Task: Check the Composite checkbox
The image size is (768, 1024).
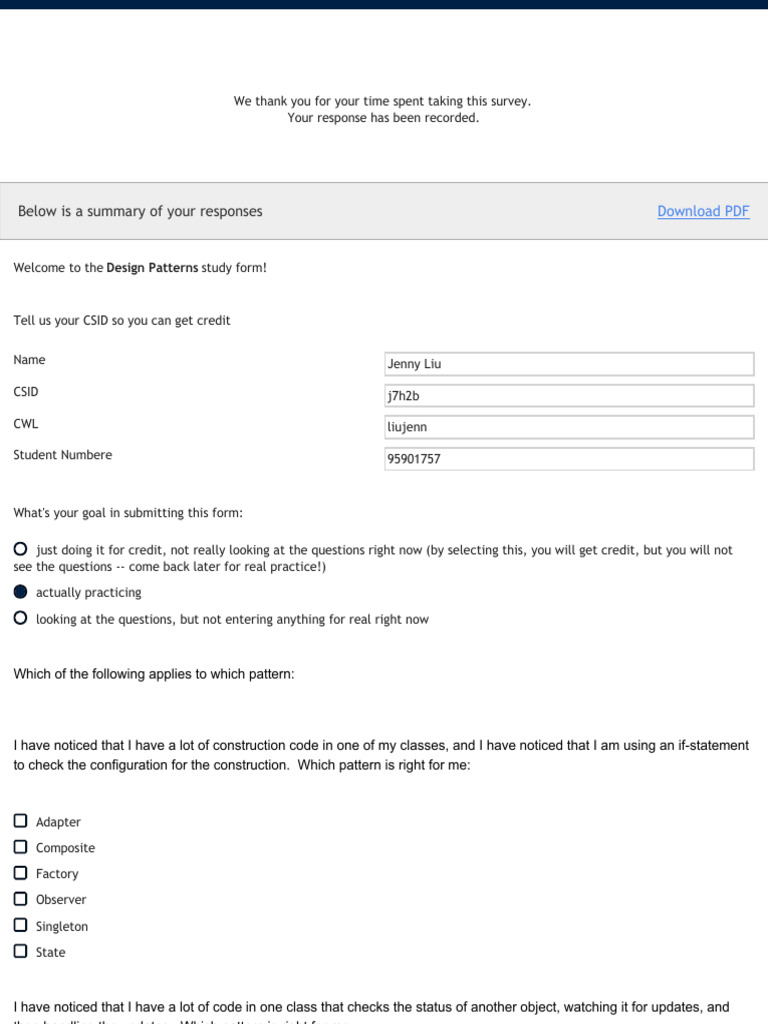Action: [x=21, y=847]
